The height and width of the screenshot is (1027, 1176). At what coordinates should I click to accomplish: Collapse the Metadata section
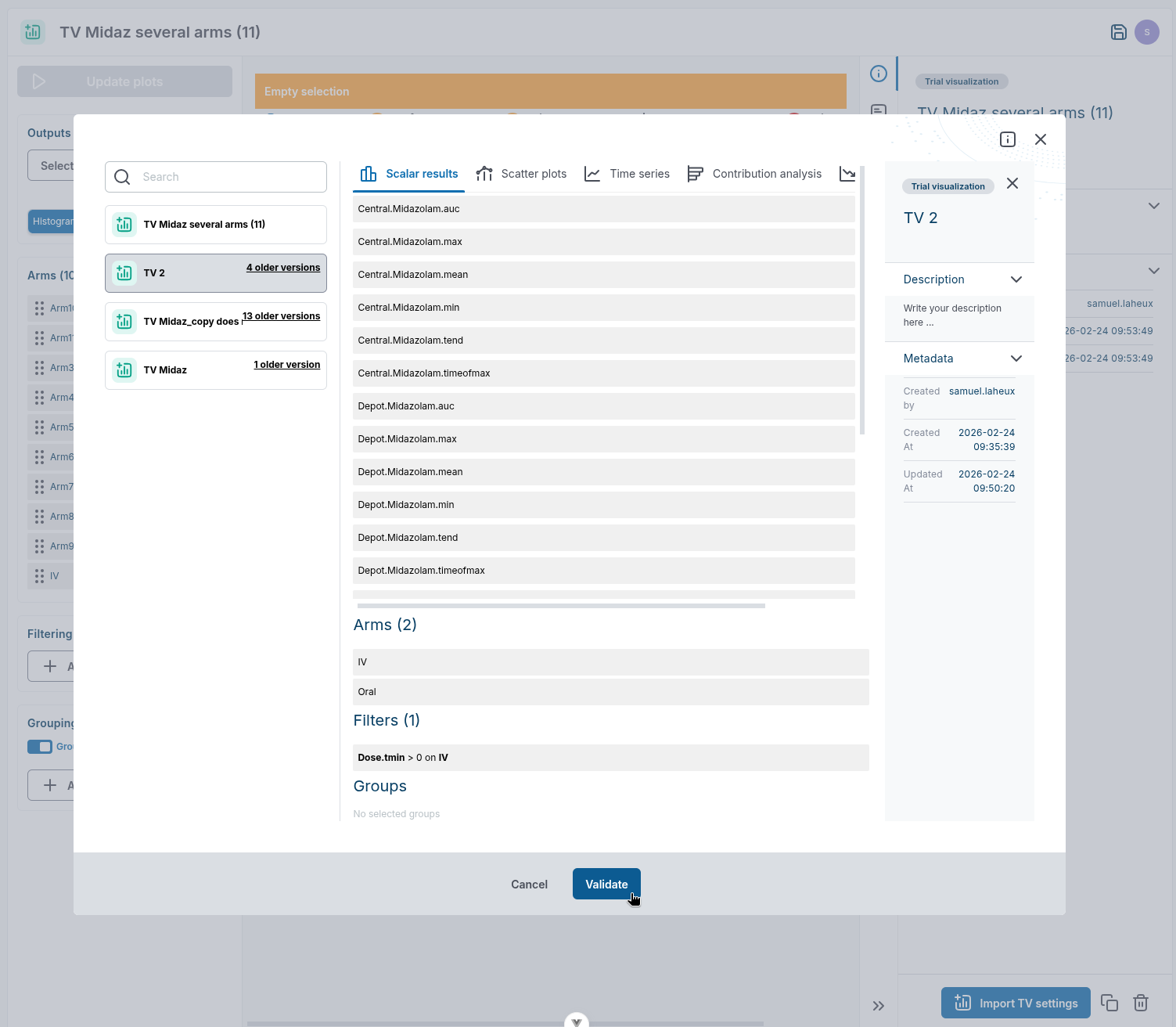(x=1016, y=359)
